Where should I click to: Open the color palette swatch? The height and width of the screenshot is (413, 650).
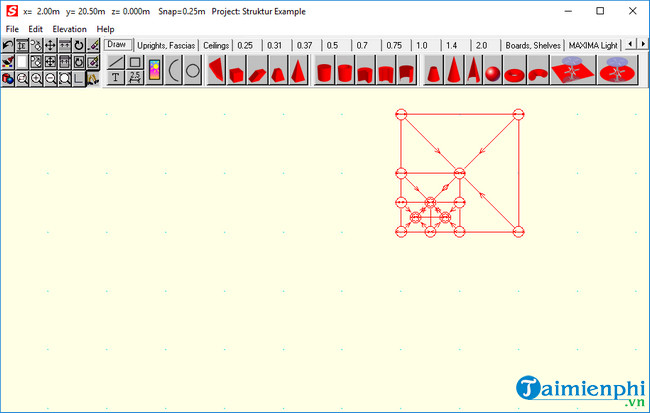pyautogui.click(x=155, y=70)
